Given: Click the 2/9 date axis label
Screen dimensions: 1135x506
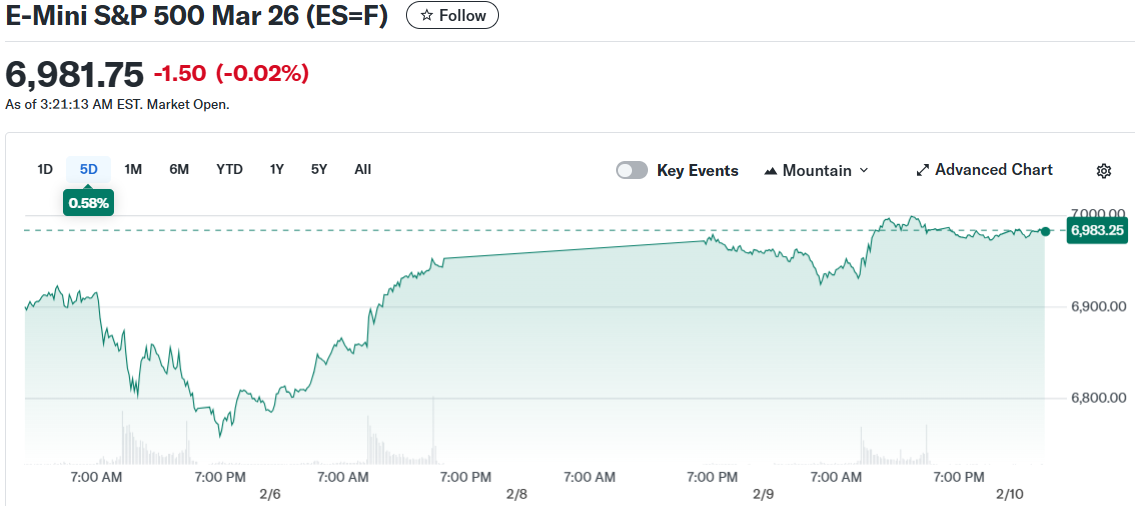Looking at the screenshot, I should (x=763, y=494).
